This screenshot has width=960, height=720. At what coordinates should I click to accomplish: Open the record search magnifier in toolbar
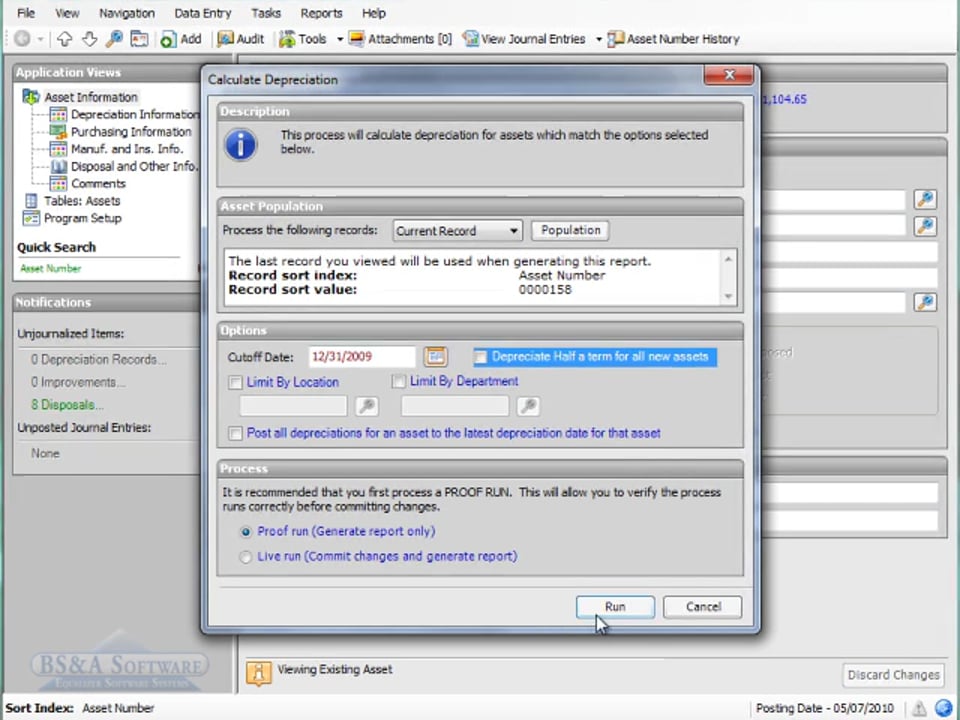(114, 39)
